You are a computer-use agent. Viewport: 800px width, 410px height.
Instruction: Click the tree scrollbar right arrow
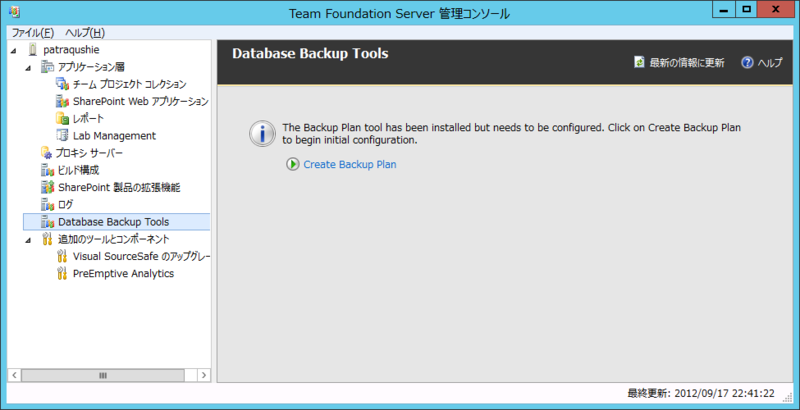204,375
